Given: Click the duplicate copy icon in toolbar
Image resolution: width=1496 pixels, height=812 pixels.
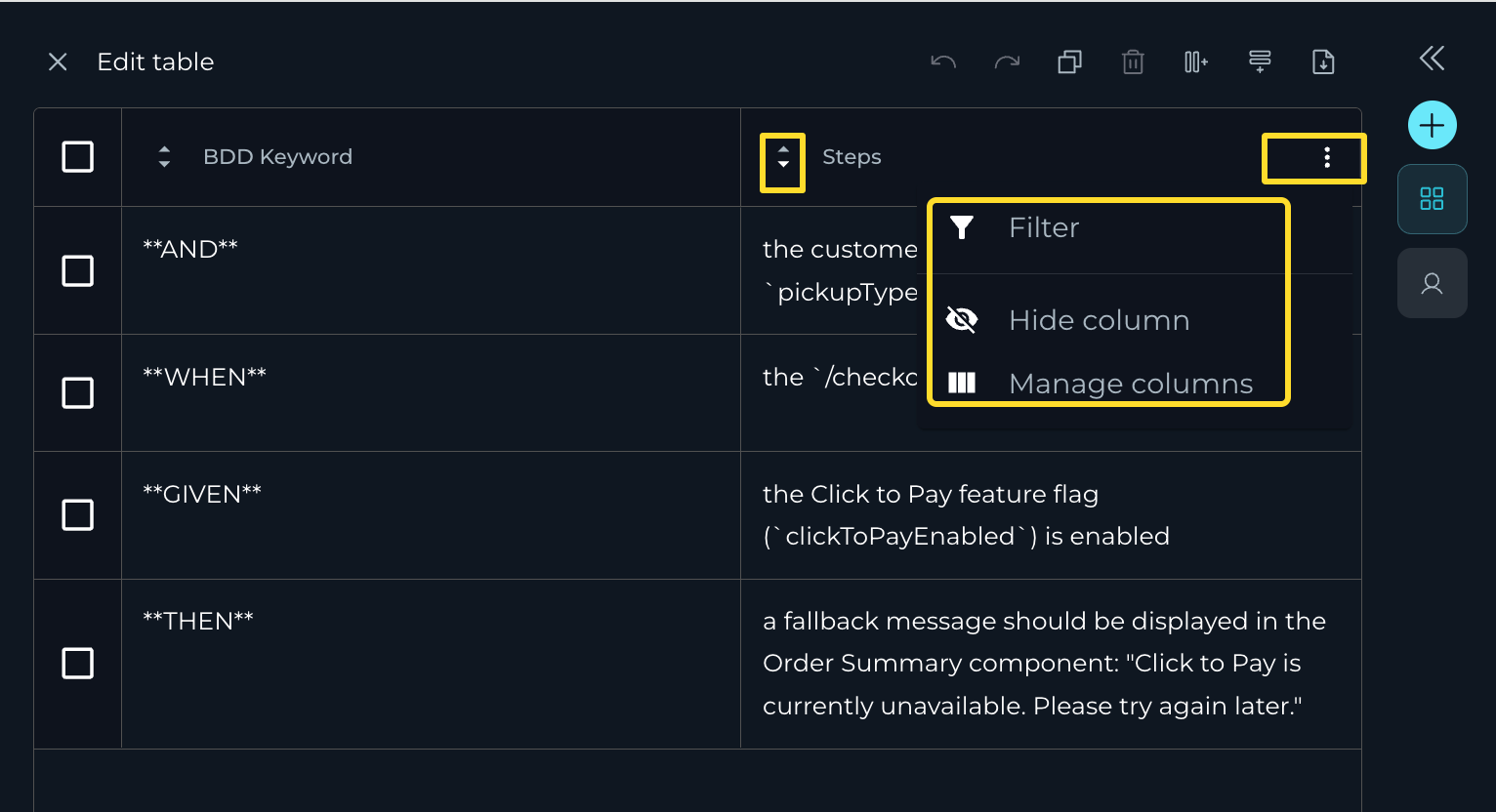Looking at the screenshot, I should (x=1069, y=62).
